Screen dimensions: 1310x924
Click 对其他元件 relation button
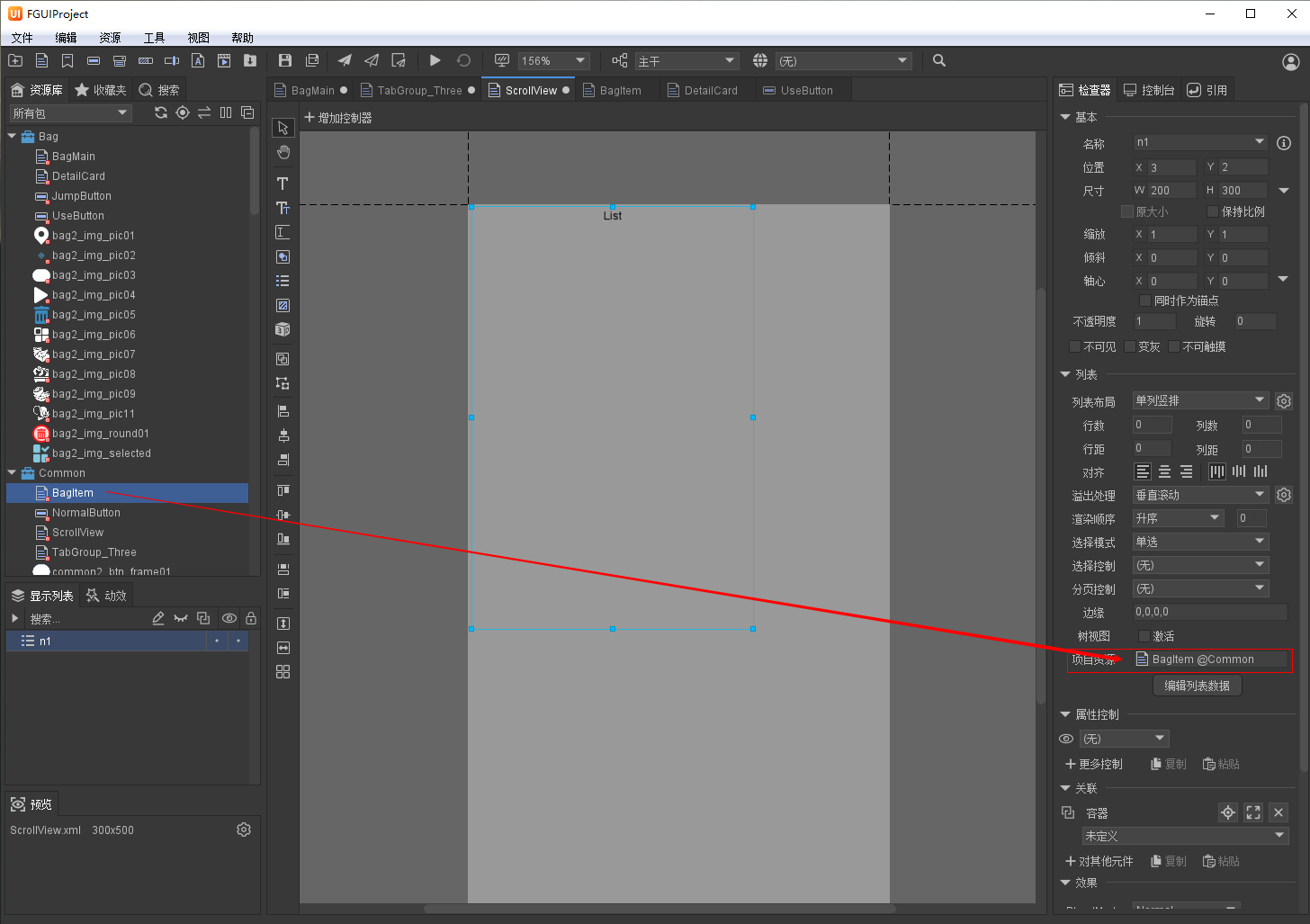click(1099, 861)
